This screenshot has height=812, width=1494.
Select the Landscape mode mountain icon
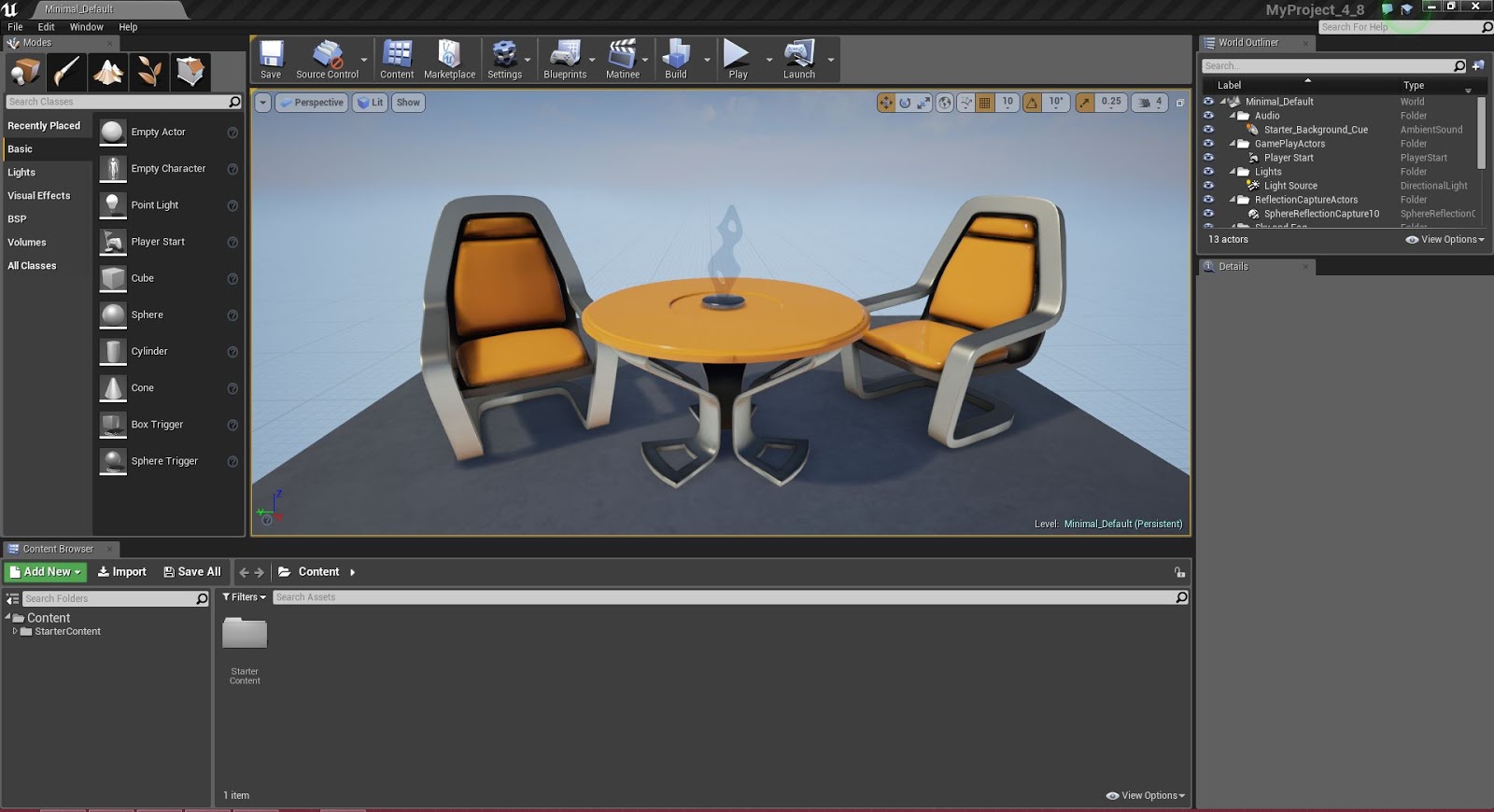(x=108, y=72)
